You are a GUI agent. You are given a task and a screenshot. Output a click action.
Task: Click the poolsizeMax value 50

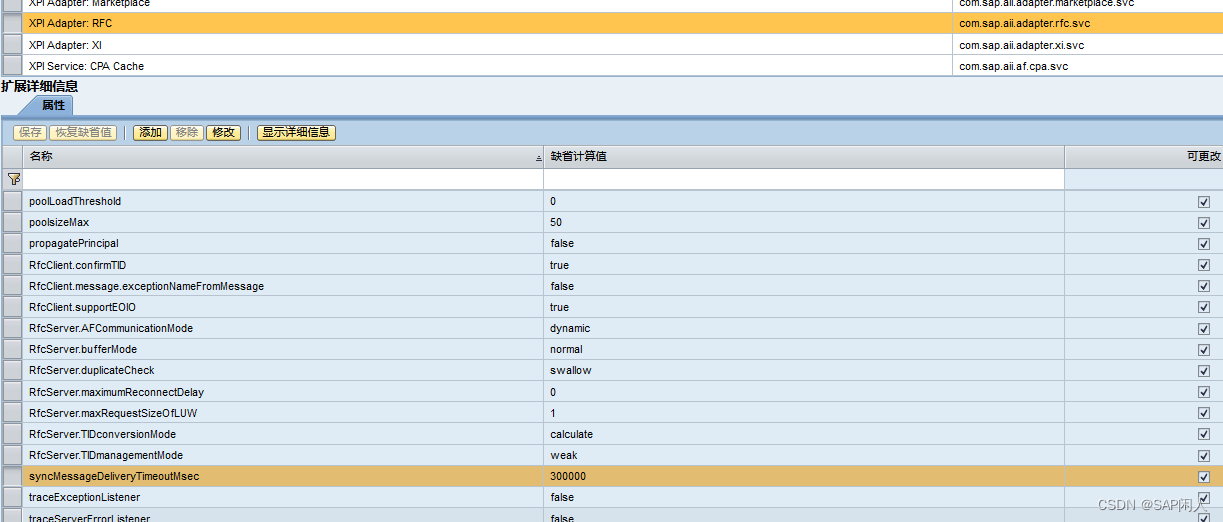556,222
